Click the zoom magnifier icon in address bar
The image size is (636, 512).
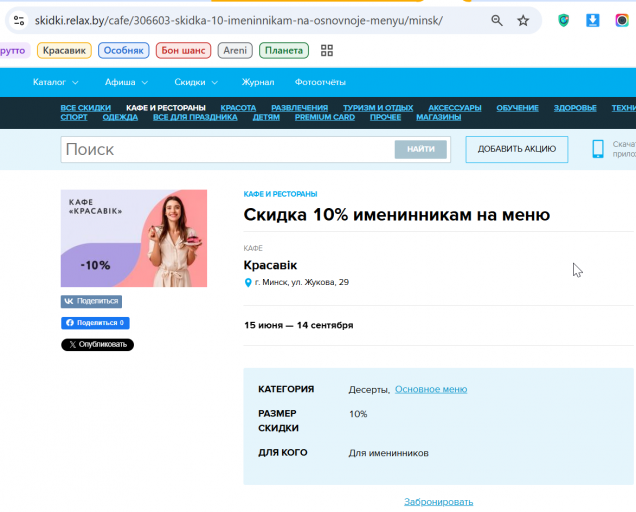coord(497,20)
